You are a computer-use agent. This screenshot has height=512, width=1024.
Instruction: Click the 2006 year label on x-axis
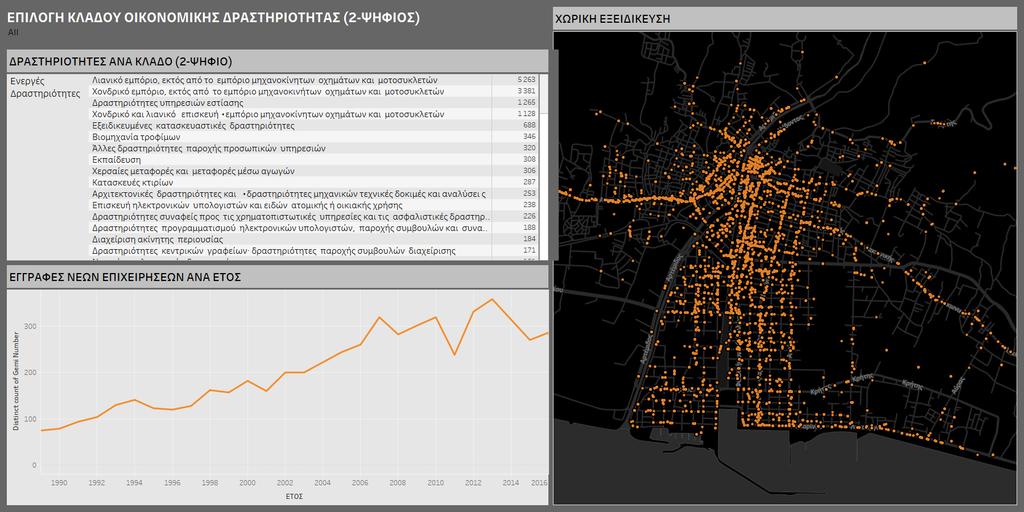360,483
